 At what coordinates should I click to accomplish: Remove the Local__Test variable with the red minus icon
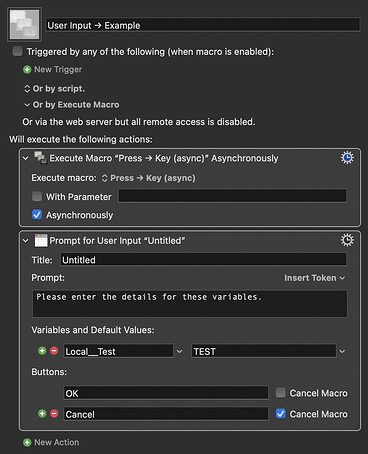click(x=54, y=351)
